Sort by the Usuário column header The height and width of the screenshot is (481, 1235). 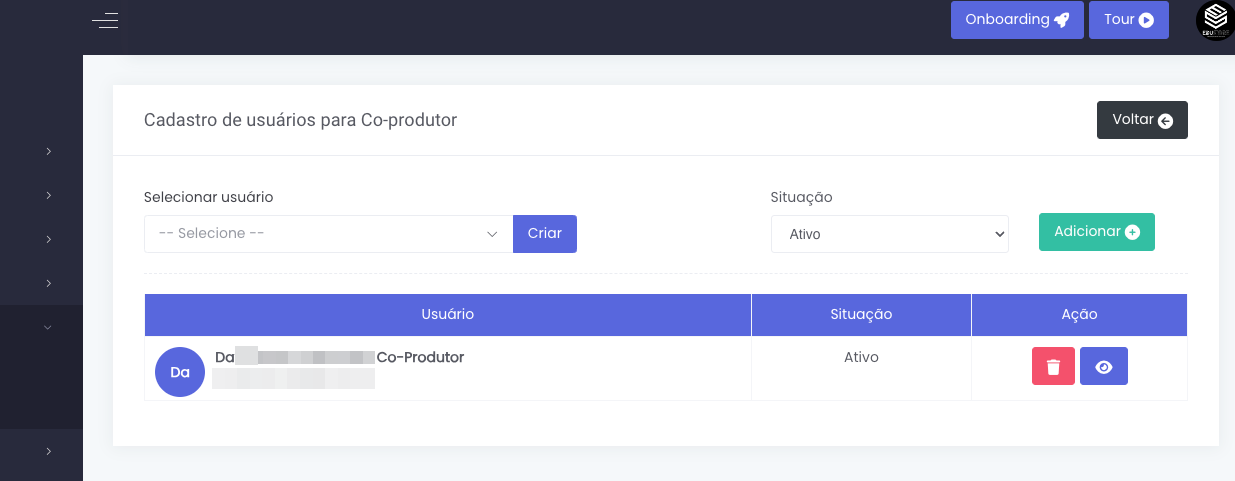click(x=447, y=314)
